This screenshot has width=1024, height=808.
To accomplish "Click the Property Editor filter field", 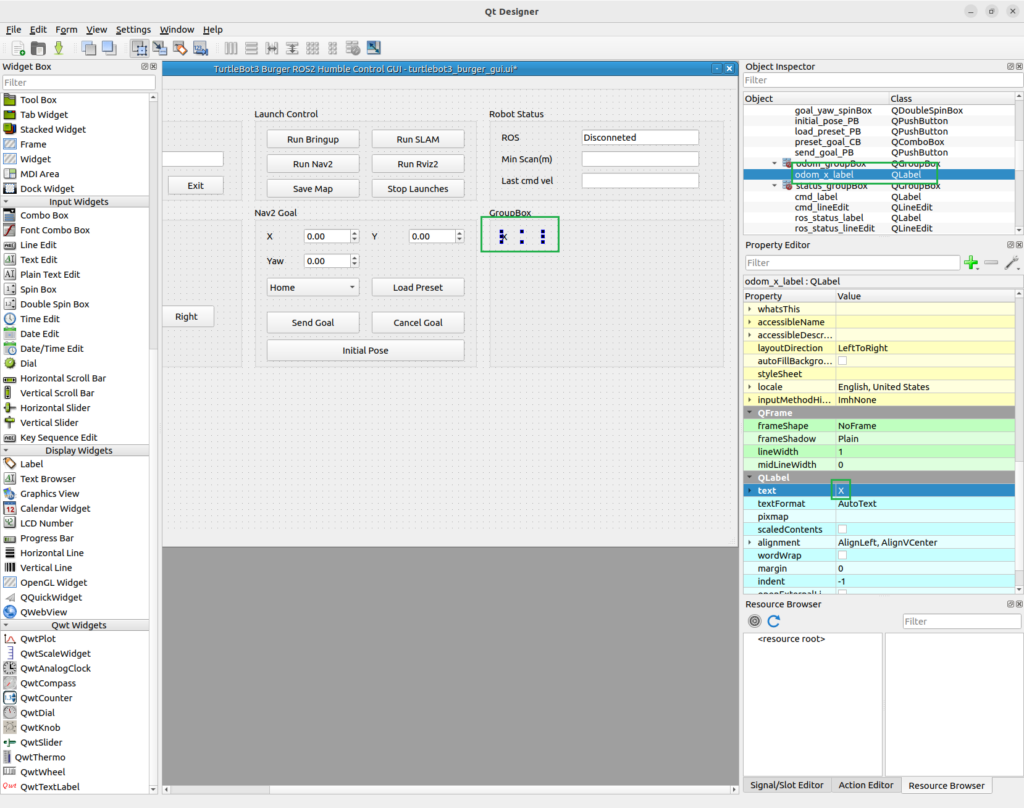I will point(852,263).
